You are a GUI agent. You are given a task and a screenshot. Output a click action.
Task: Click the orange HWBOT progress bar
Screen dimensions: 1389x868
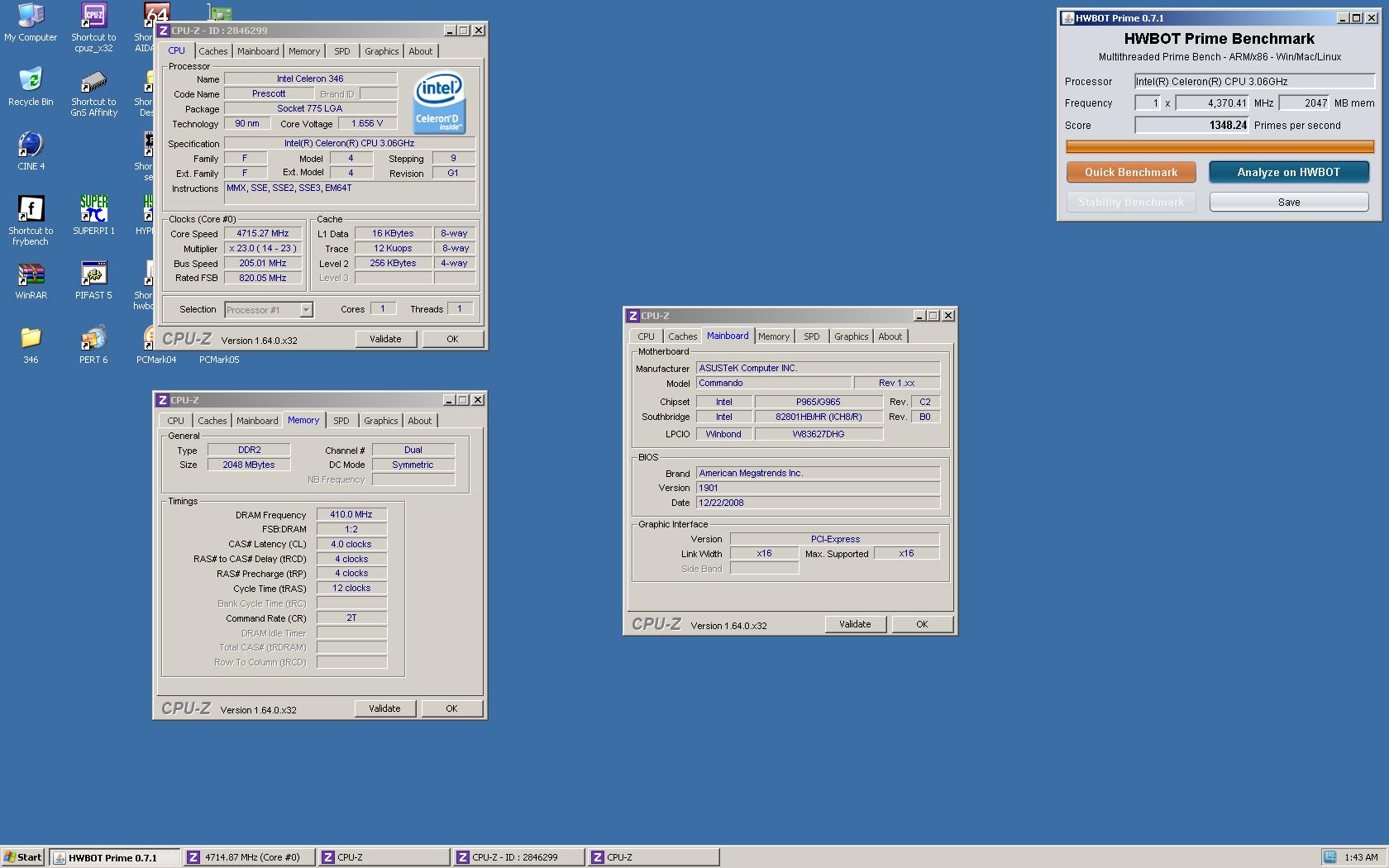tap(1220, 147)
